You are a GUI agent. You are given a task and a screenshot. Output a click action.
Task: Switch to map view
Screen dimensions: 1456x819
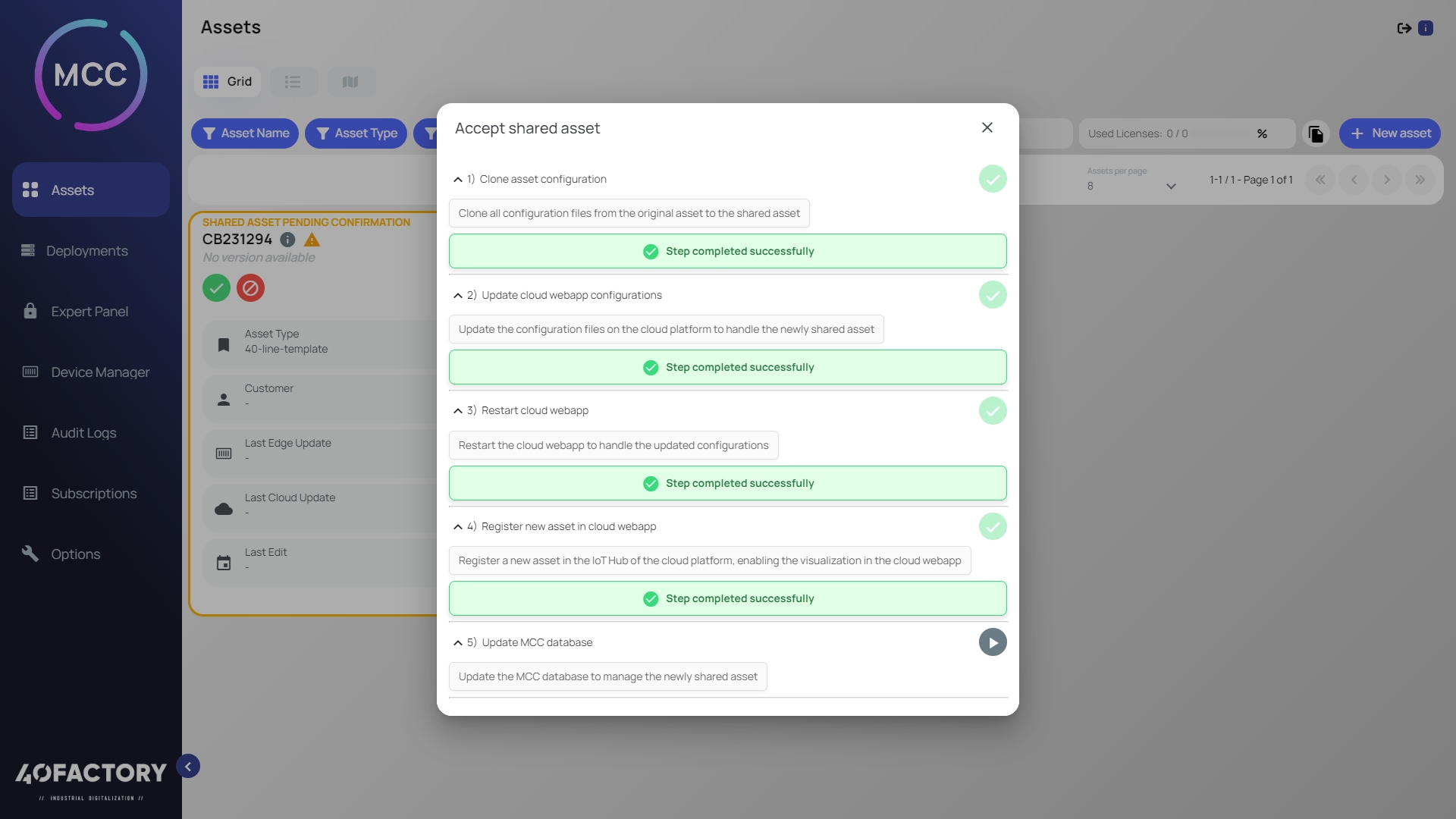pyautogui.click(x=350, y=82)
